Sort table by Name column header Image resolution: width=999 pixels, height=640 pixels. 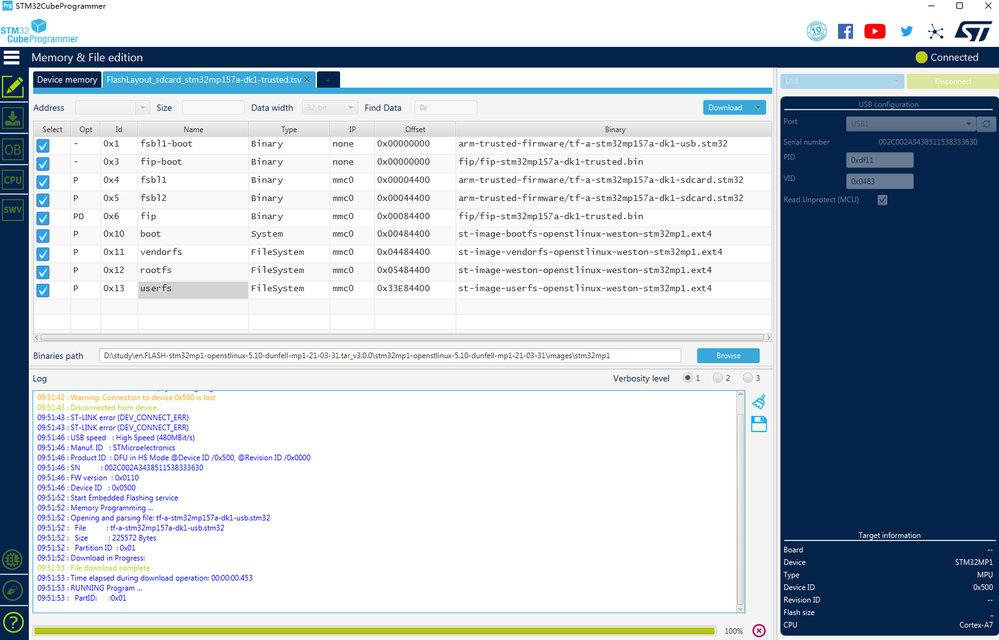[193, 129]
